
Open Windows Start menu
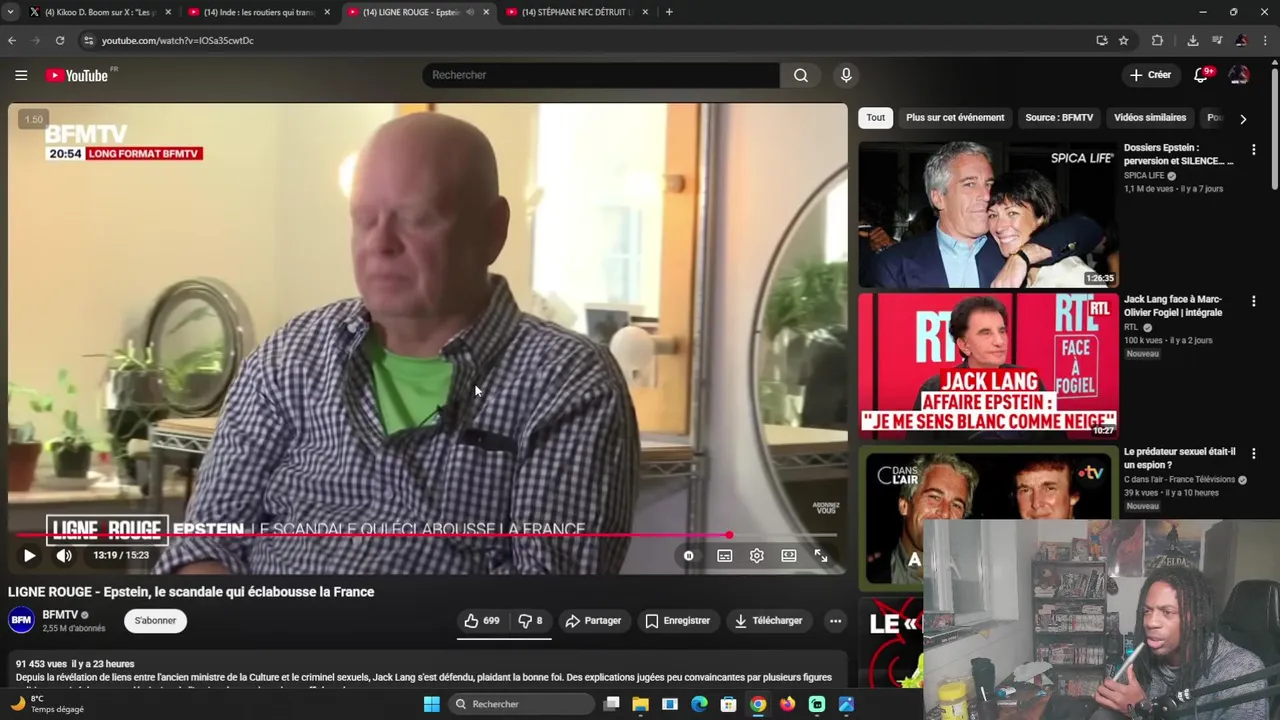pos(432,704)
